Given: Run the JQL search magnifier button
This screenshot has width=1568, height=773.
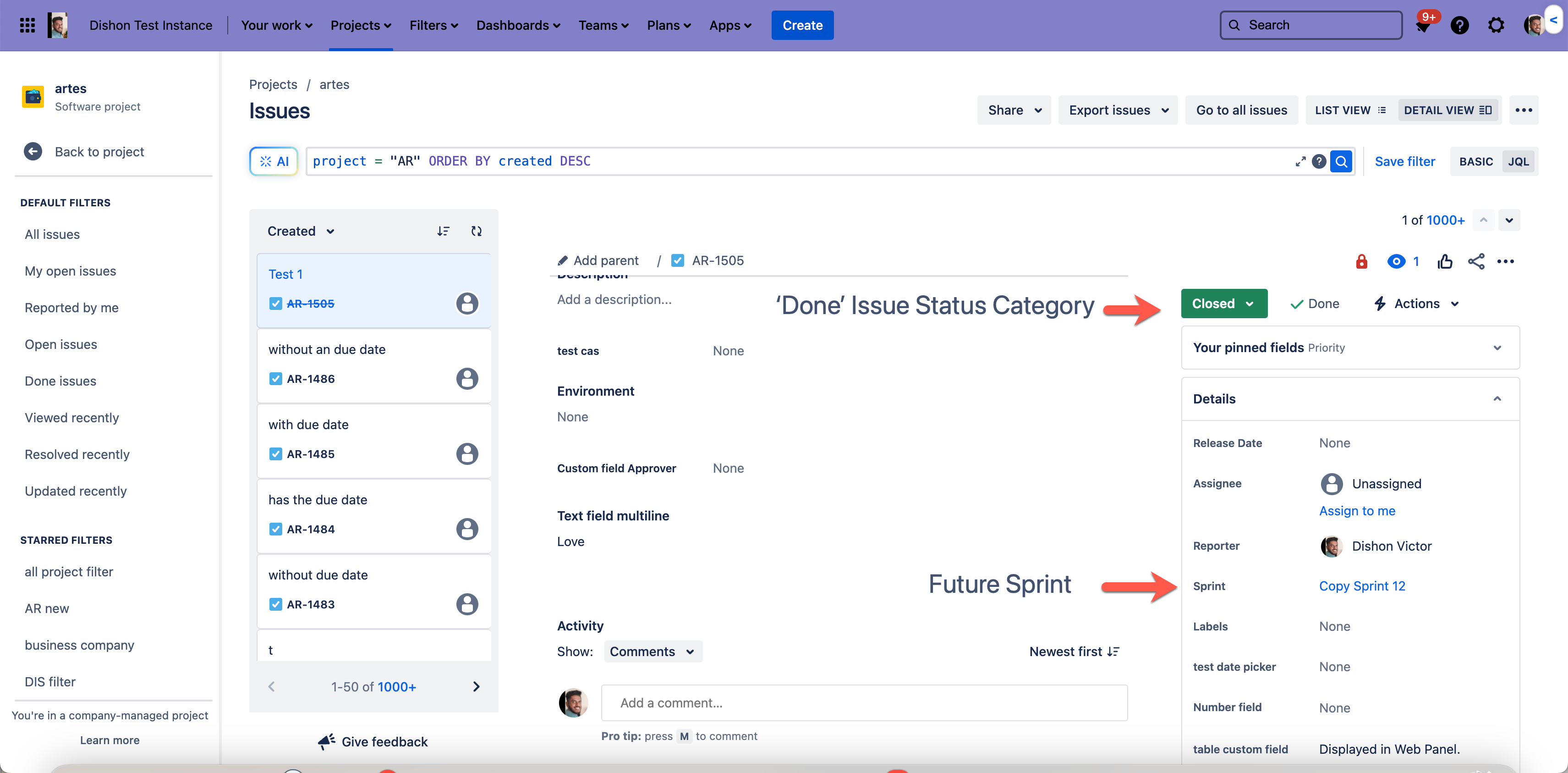Looking at the screenshot, I should [x=1341, y=161].
